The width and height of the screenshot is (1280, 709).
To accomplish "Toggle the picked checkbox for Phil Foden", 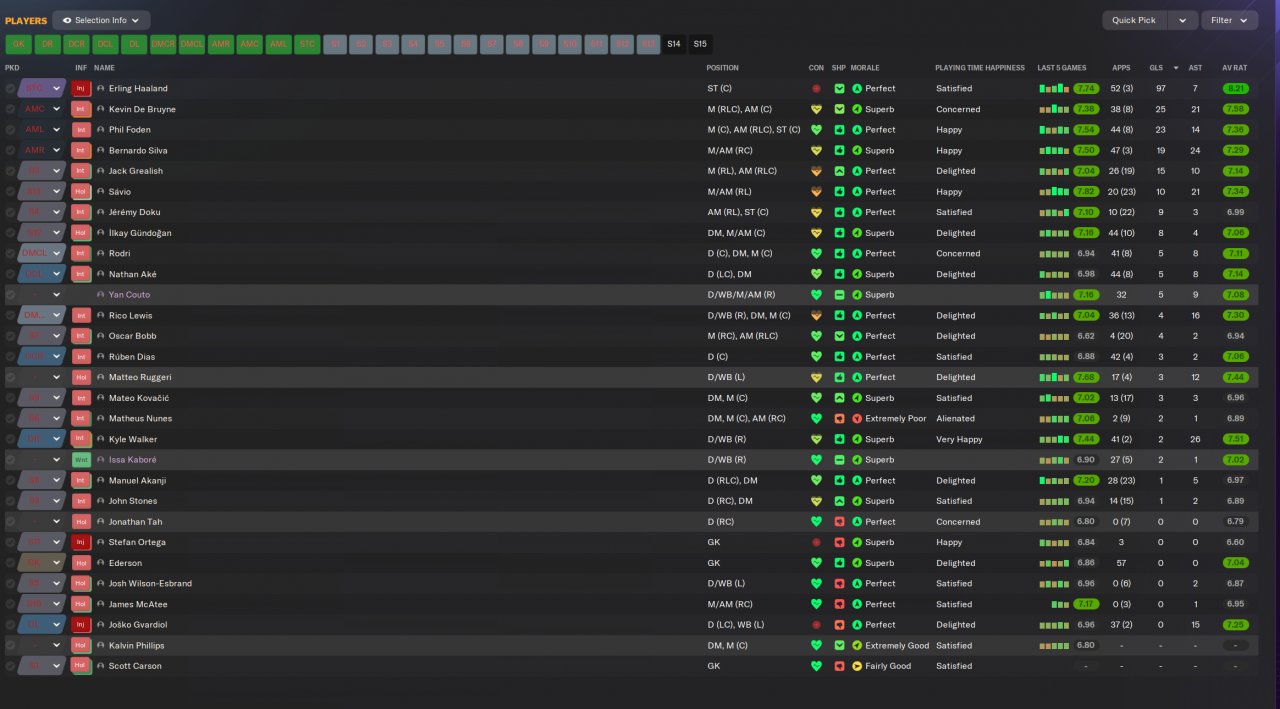I will click(x=10, y=130).
